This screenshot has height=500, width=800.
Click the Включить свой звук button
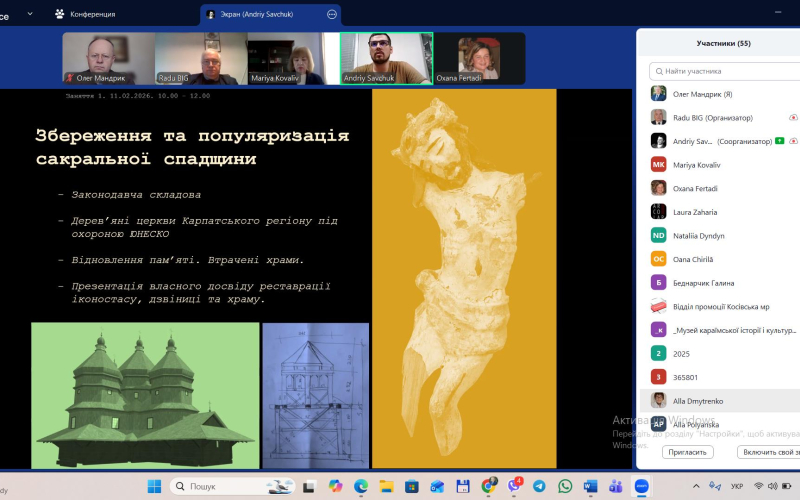click(768, 452)
